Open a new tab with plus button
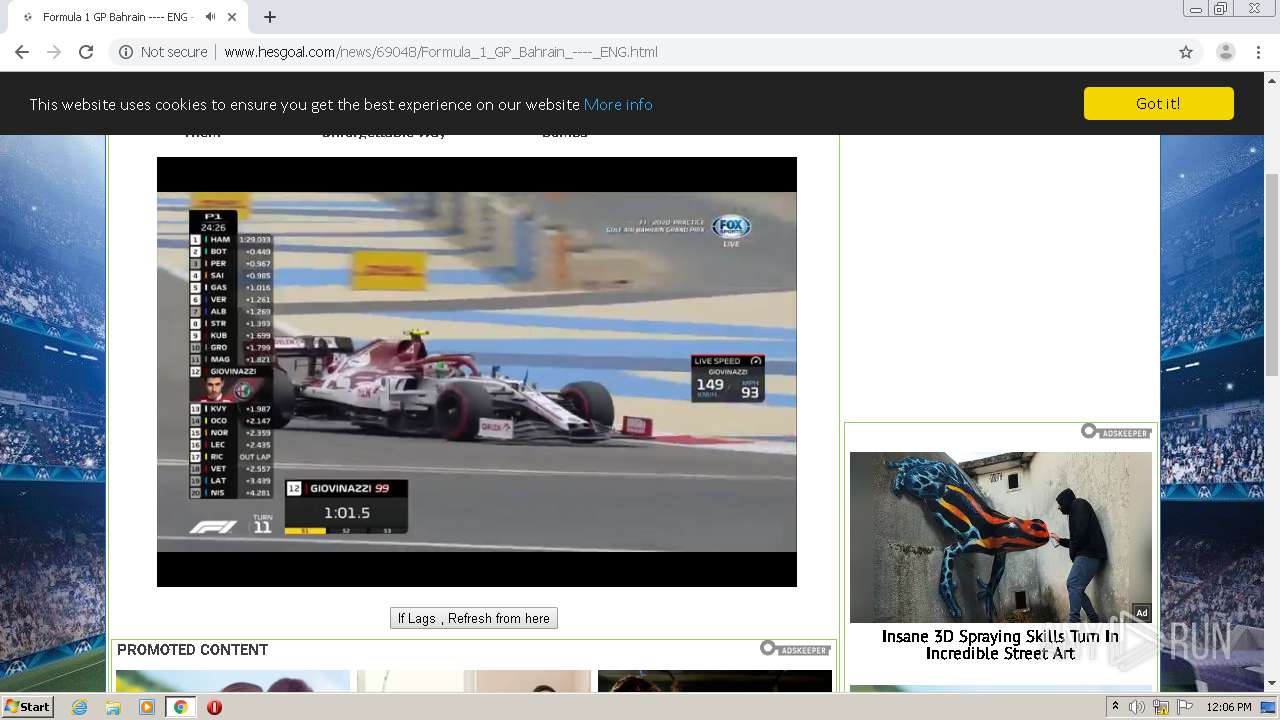This screenshot has height=720, width=1280. pos(270,17)
